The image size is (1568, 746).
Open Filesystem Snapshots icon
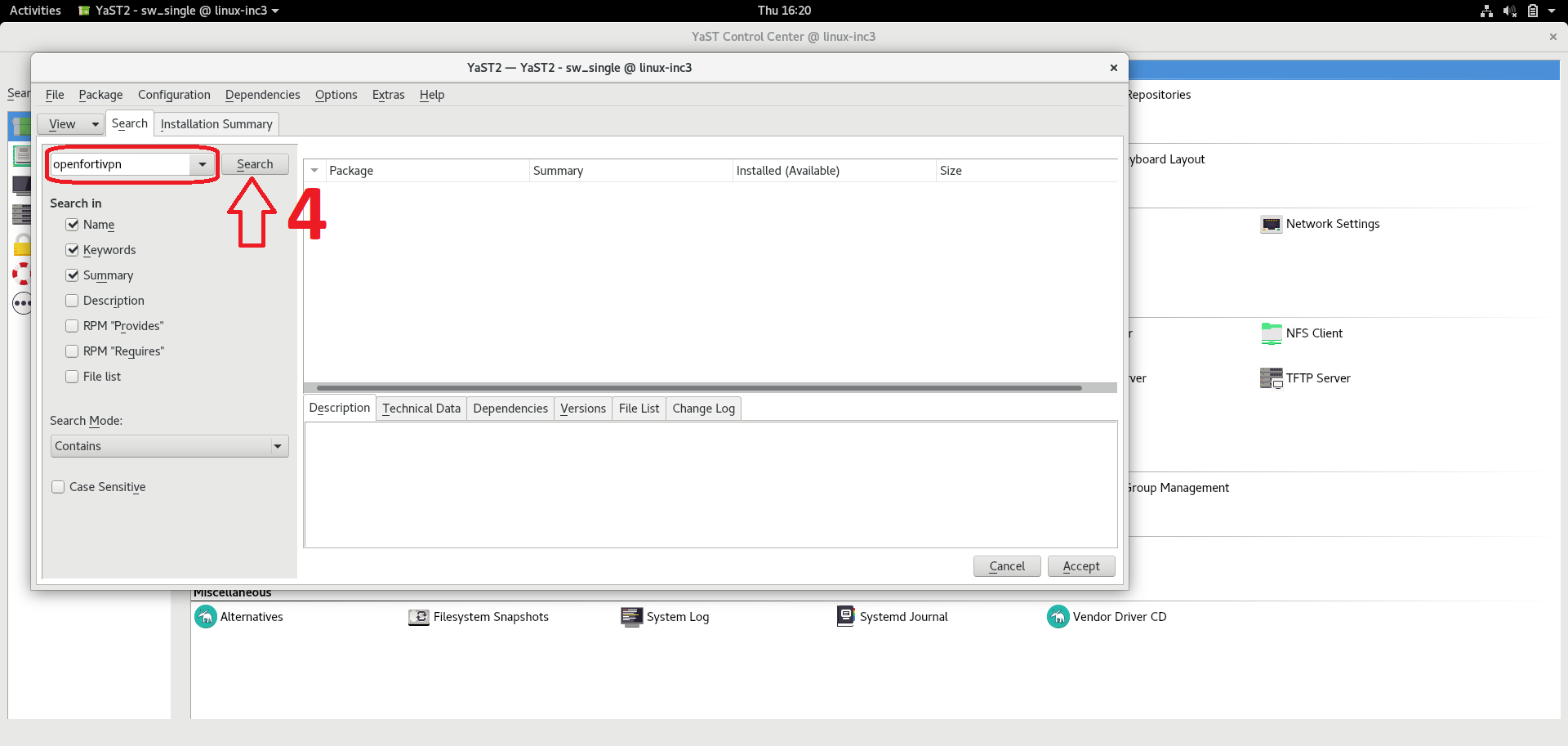419,617
